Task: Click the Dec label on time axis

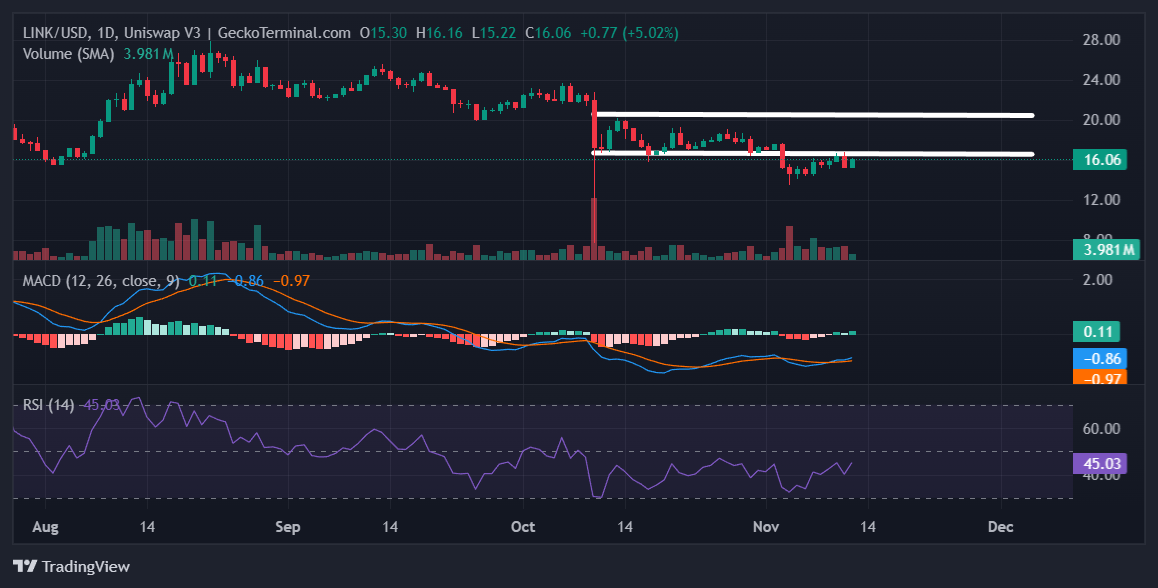Action: click(1001, 527)
